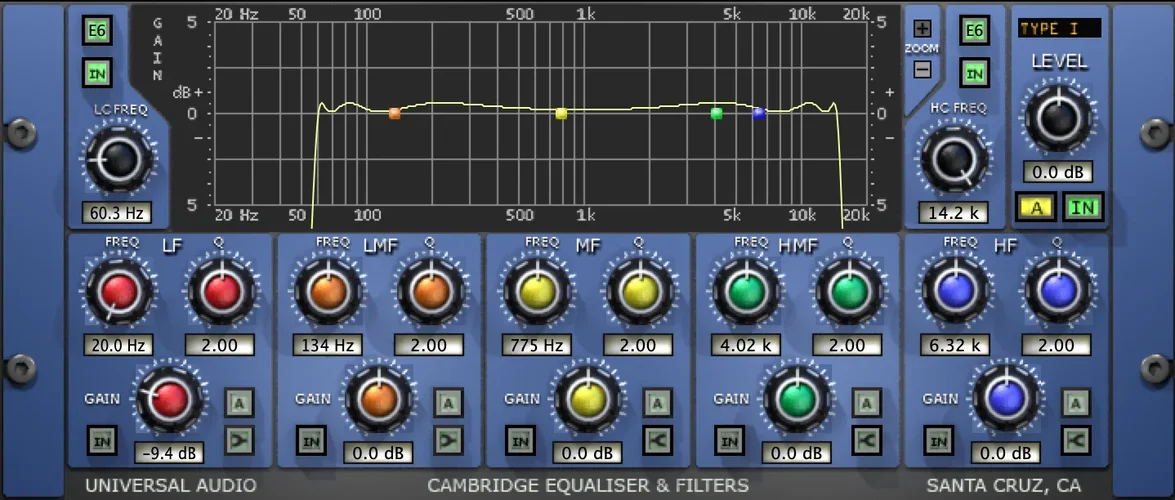This screenshot has width=1175, height=500.
Task: Click the 4.02 k HMF frequency value
Action: 746,346
